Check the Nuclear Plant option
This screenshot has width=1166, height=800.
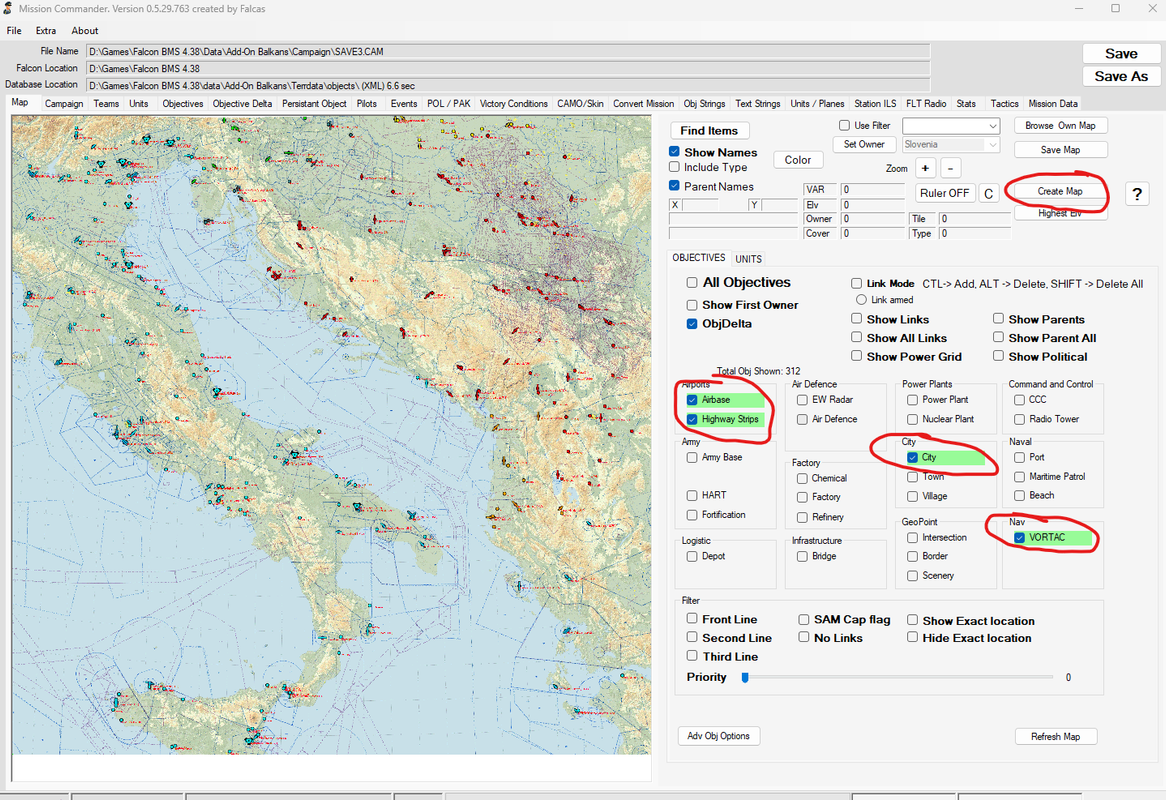click(912, 419)
